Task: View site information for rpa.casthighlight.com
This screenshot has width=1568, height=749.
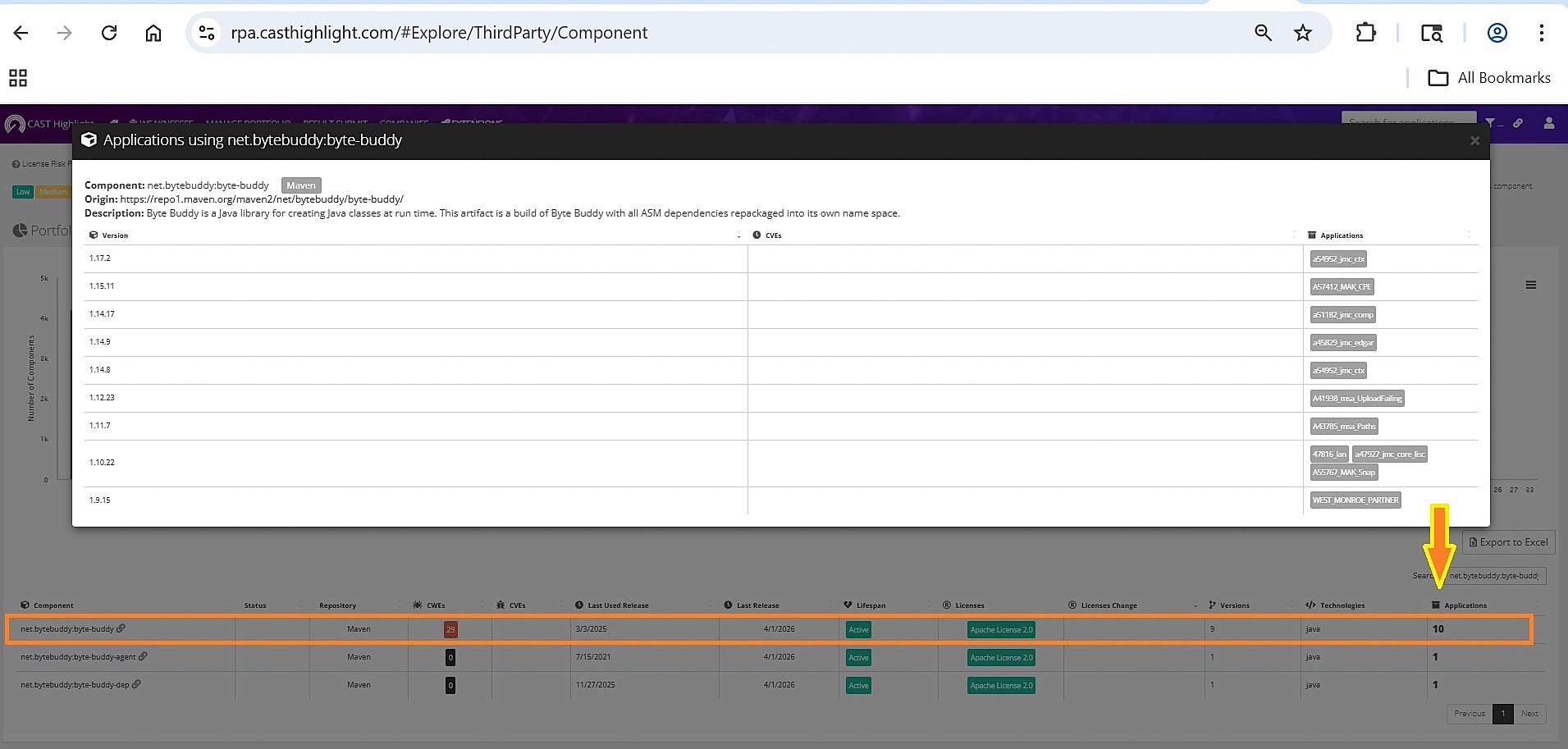Action: point(207,33)
